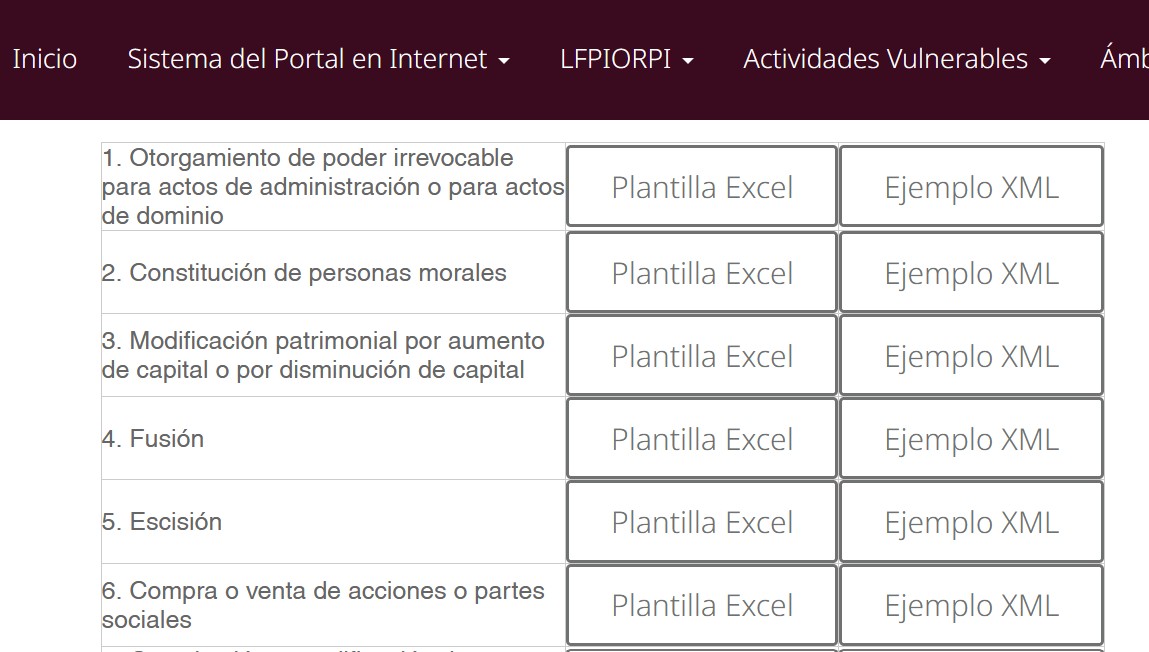
Task: Click the '2. Constitución de personas morales' text
Action: 304,273
